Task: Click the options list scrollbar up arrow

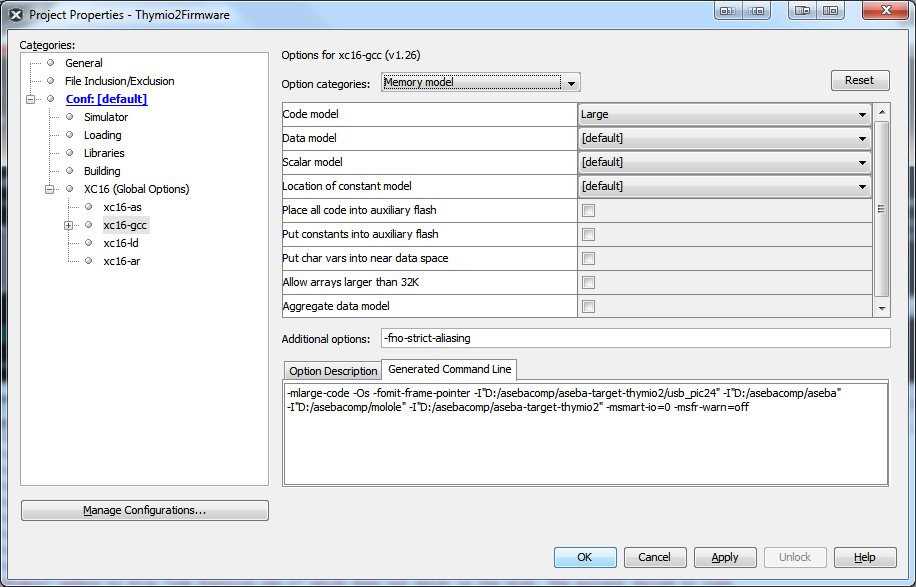Action: tap(882, 112)
